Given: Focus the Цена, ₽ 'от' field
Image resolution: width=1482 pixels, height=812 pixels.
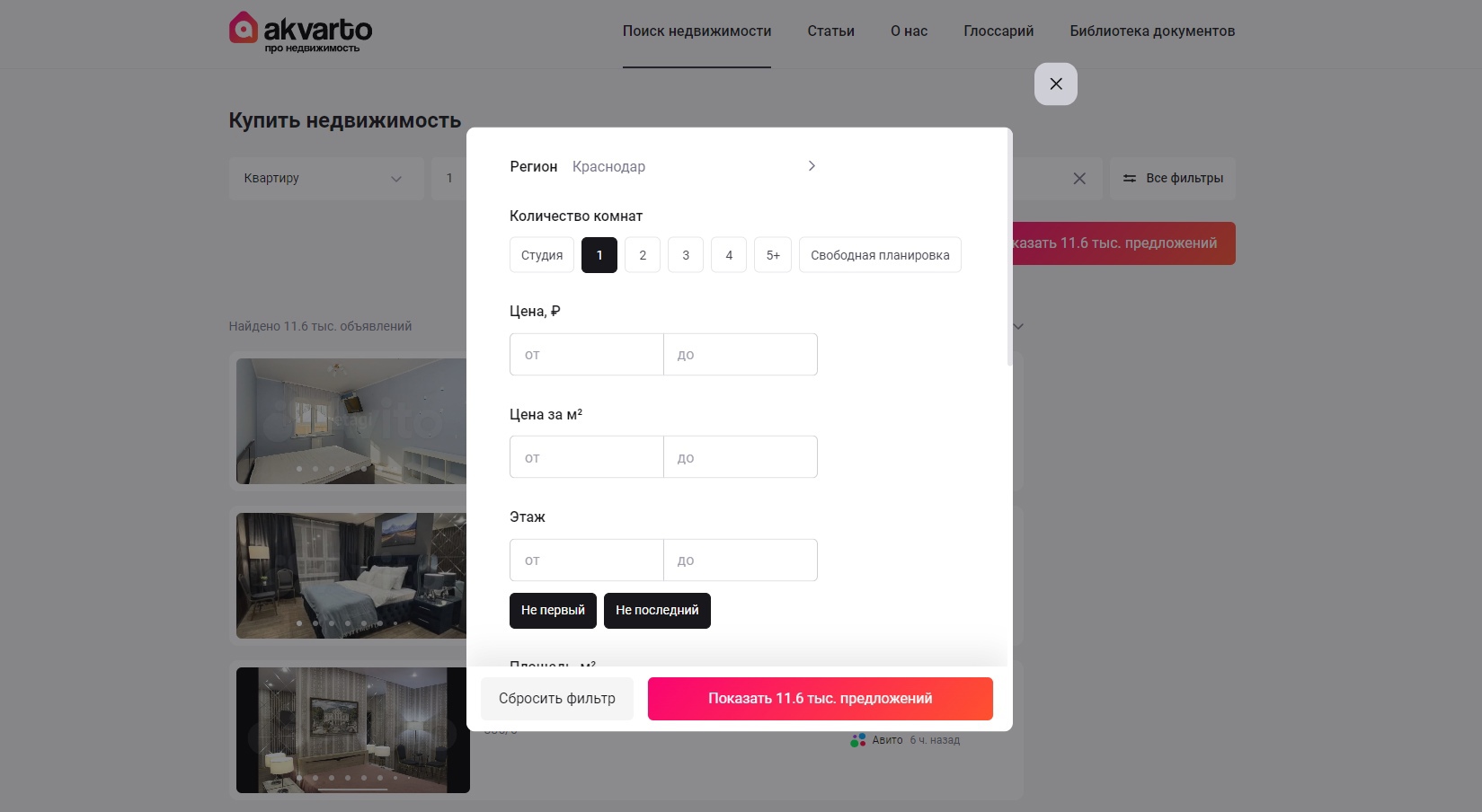Looking at the screenshot, I should point(587,355).
